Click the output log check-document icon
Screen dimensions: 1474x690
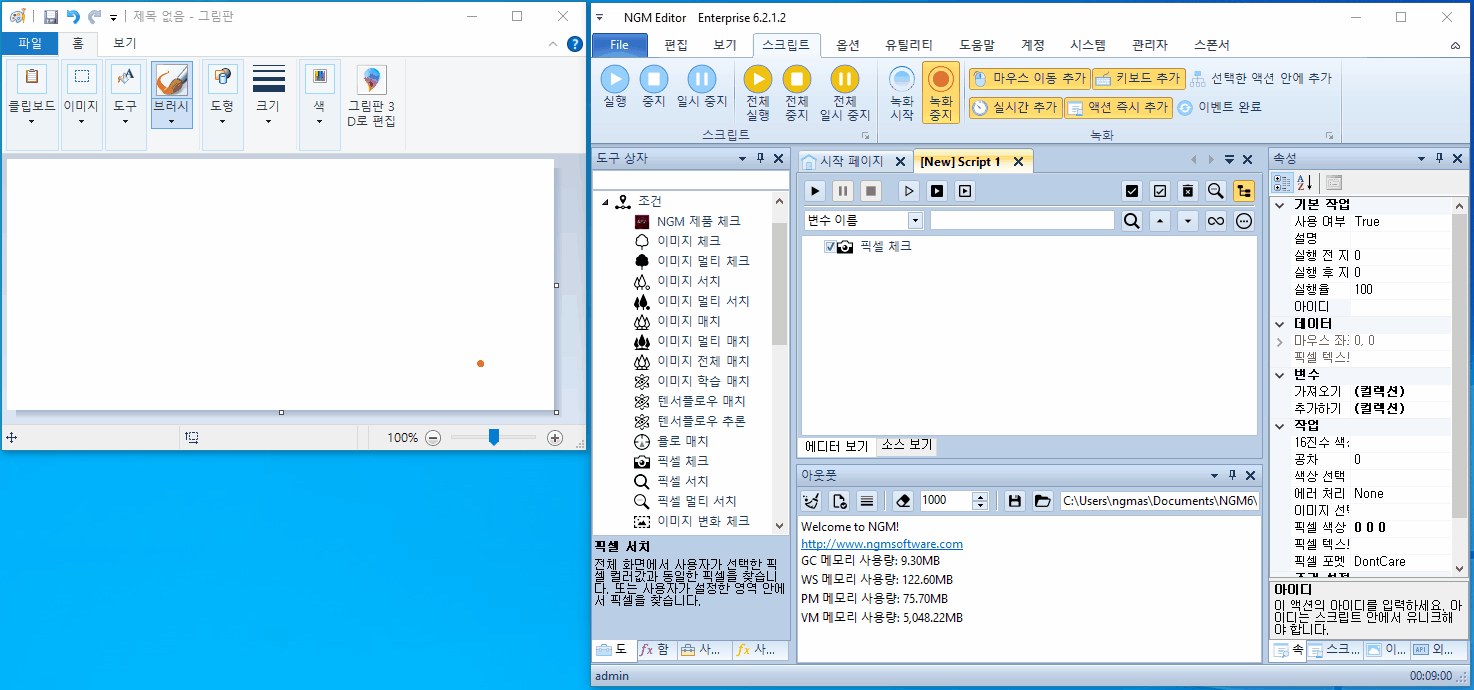pos(839,501)
